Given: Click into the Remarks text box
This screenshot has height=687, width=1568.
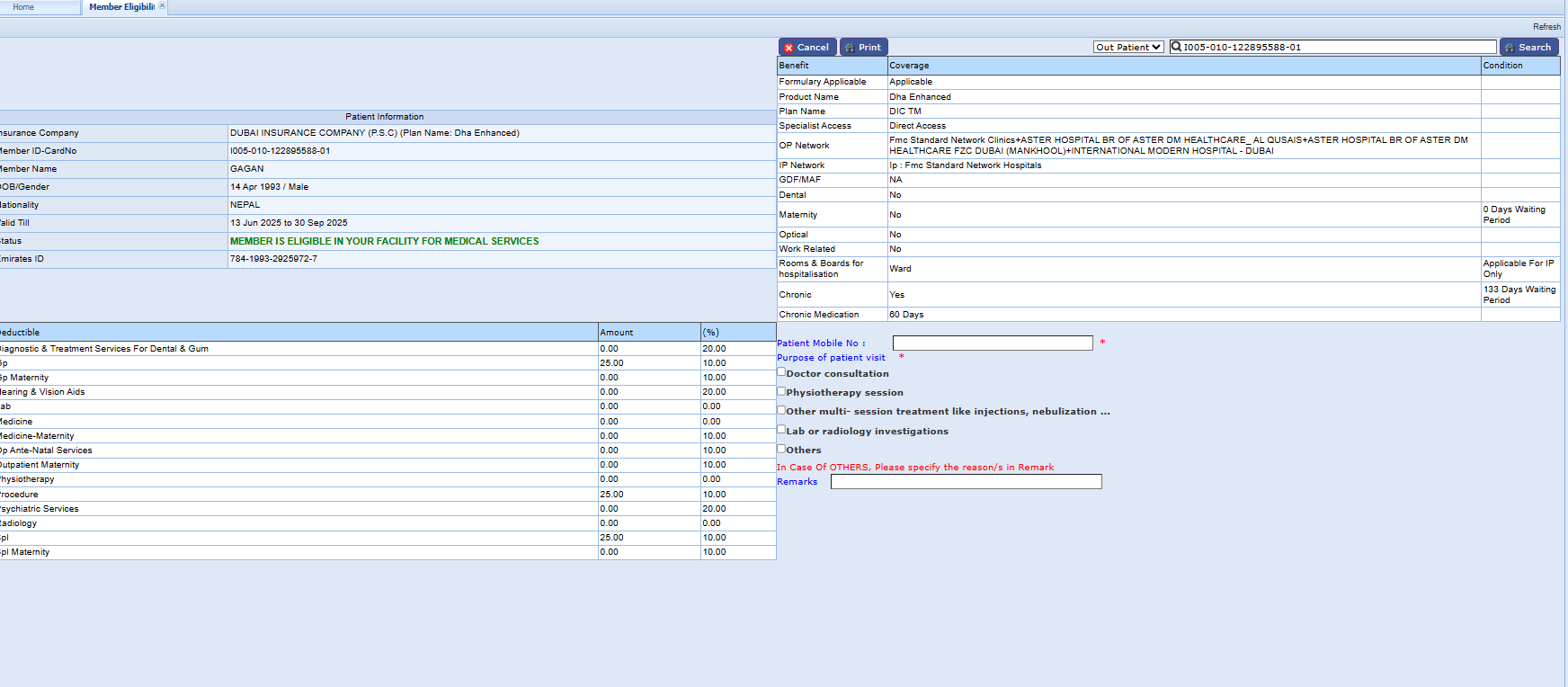Looking at the screenshot, I should click(x=966, y=482).
